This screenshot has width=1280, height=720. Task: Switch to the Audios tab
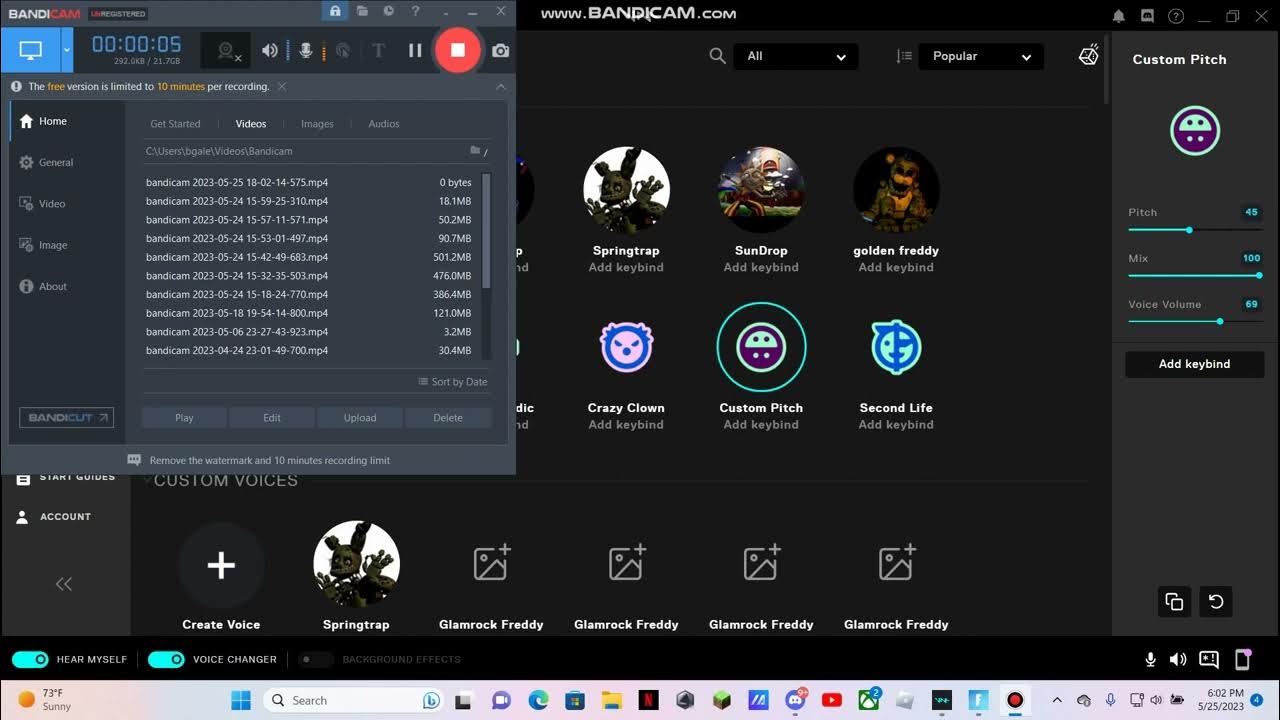pos(384,124)
